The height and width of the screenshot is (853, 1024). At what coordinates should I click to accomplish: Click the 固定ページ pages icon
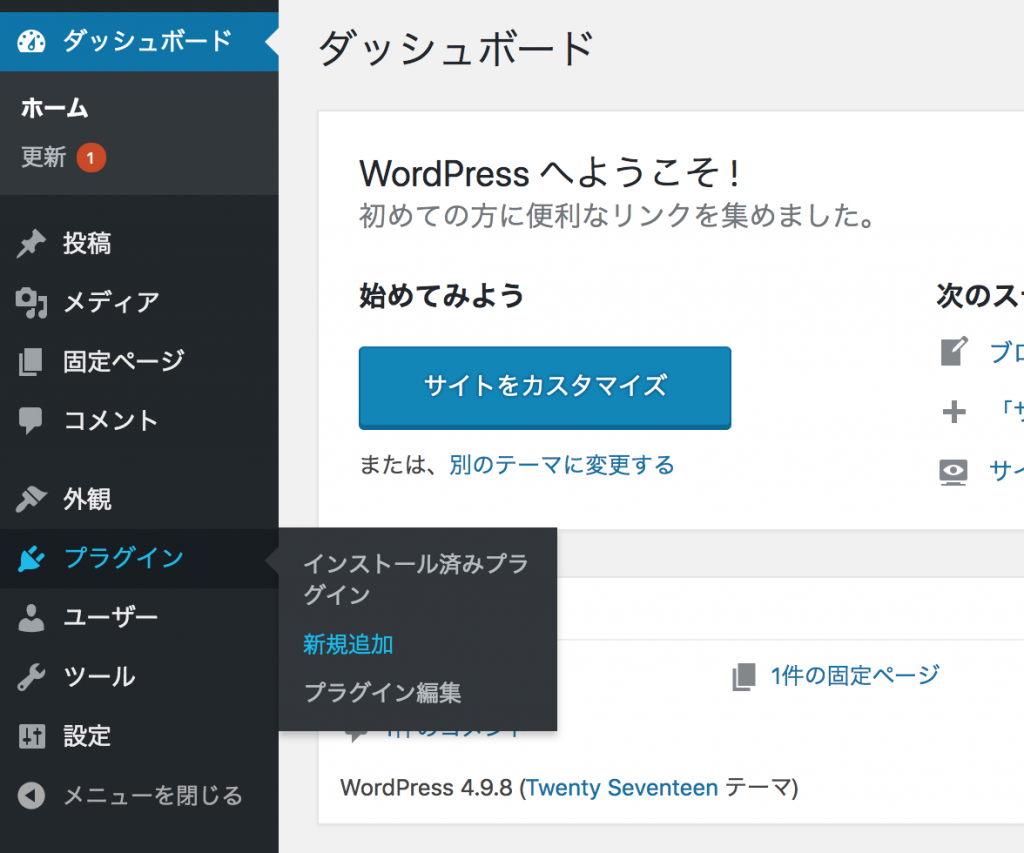click(x=31, y=361)
